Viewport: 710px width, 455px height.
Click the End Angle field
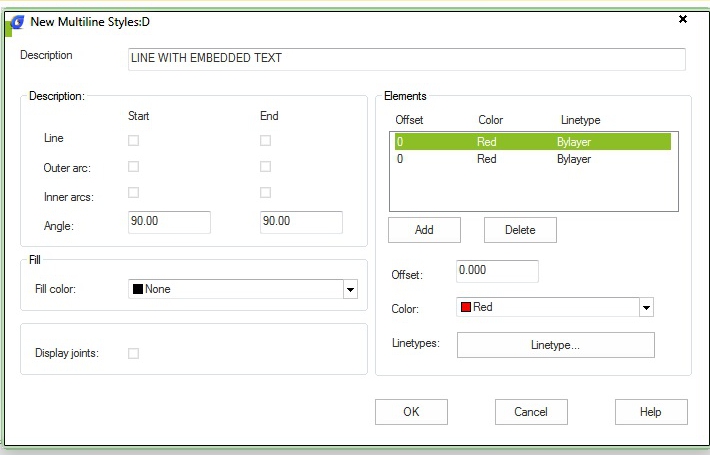[x=301, y=222]
